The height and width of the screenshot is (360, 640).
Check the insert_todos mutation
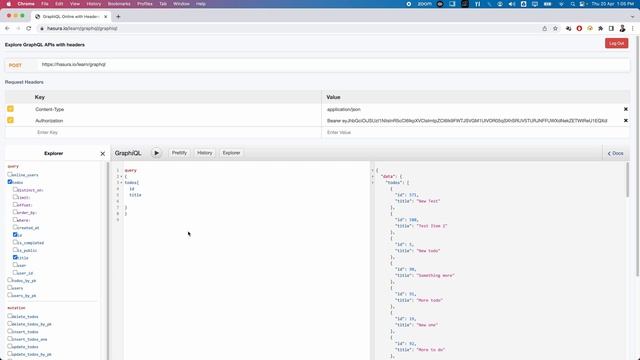[x=9, y=331]
